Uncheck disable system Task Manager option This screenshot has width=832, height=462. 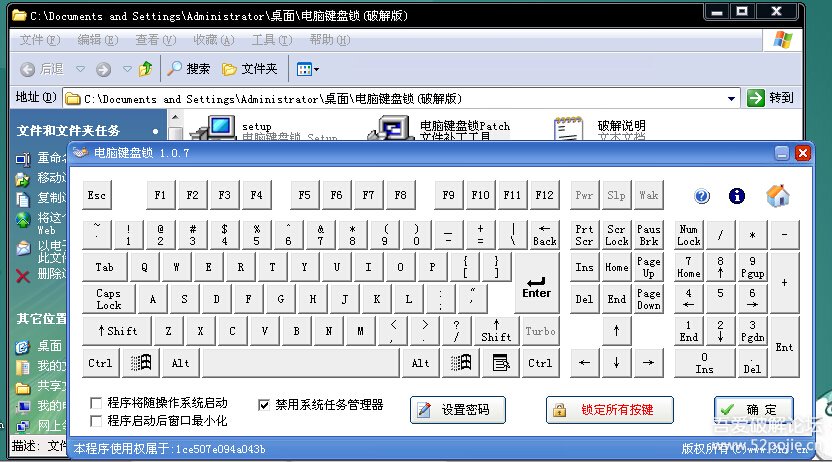(x=264, y=405)
